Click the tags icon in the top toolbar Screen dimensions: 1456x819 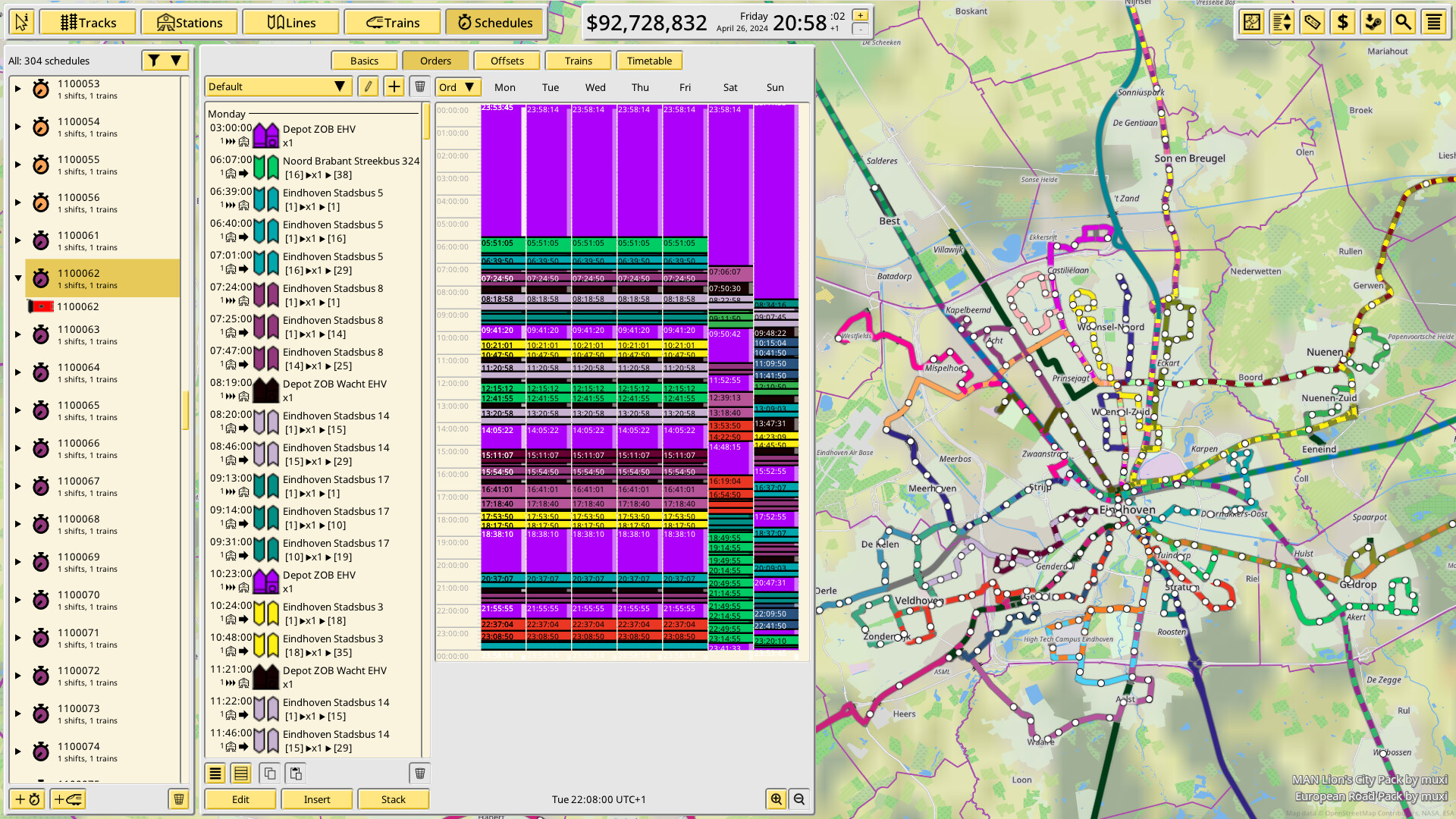point(1312,22)
